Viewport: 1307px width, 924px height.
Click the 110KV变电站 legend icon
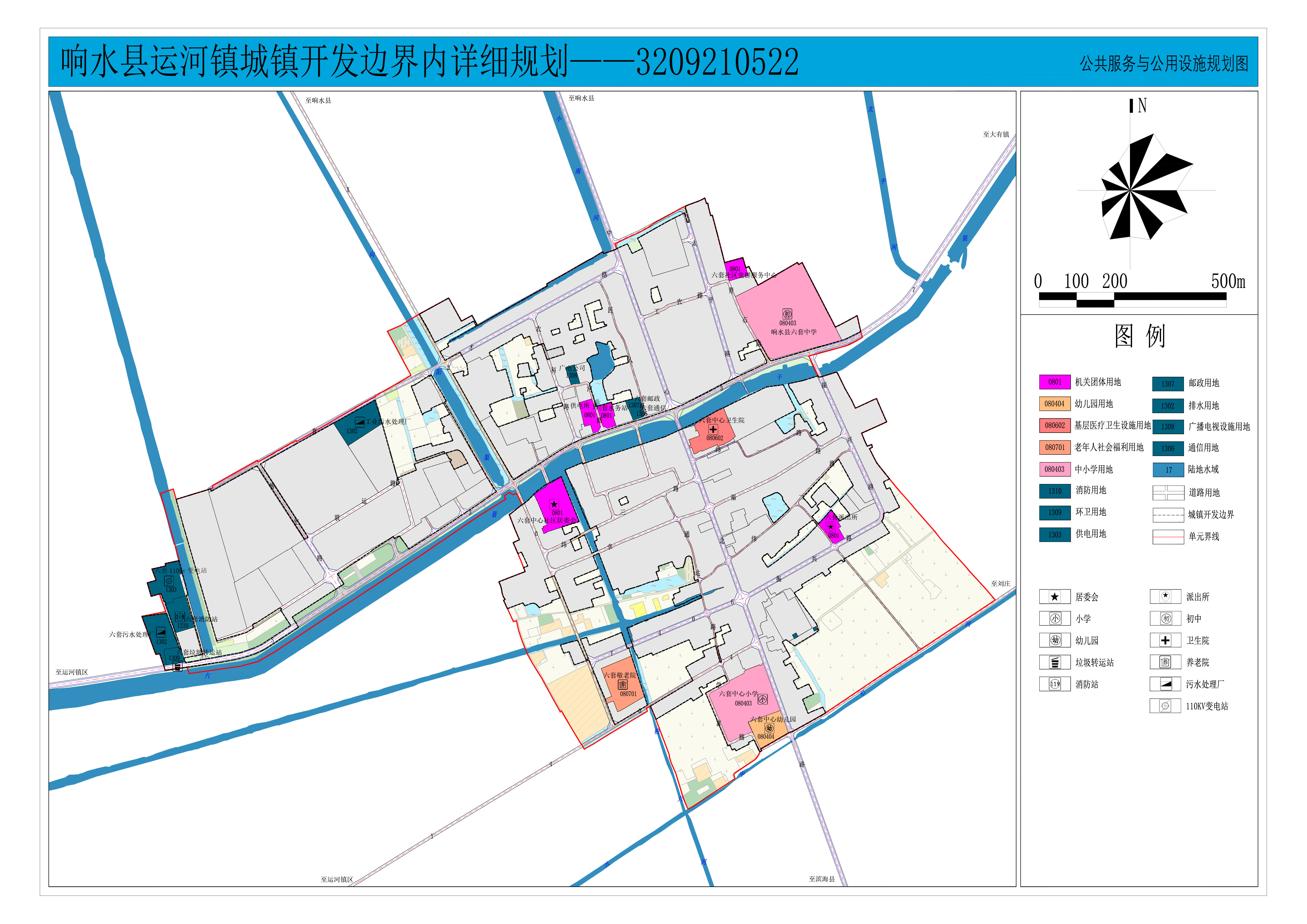tap(1165, 706)
